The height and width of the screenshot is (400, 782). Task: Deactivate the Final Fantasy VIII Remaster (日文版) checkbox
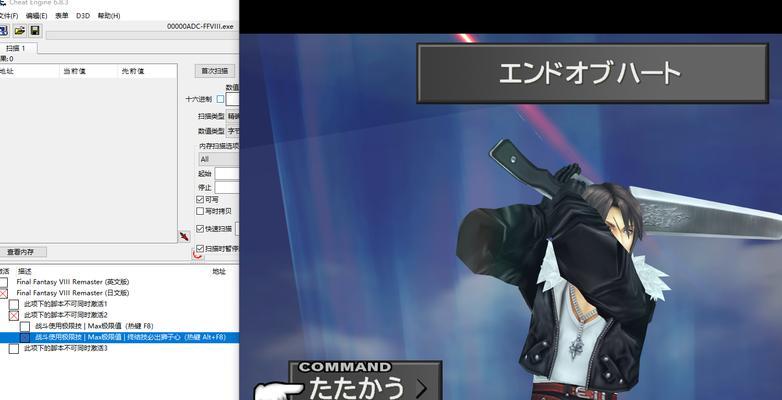tap(4, 293)
